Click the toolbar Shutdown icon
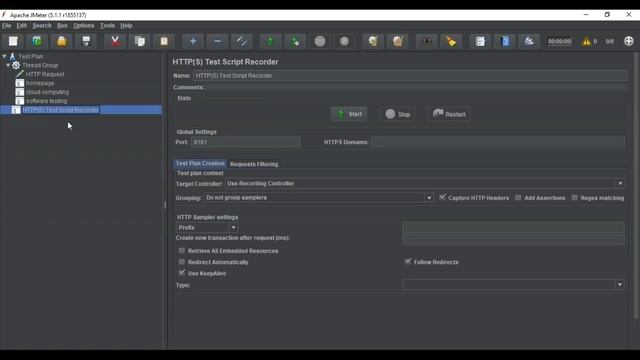This screenshot has height=360, width=640. (344, 41)
